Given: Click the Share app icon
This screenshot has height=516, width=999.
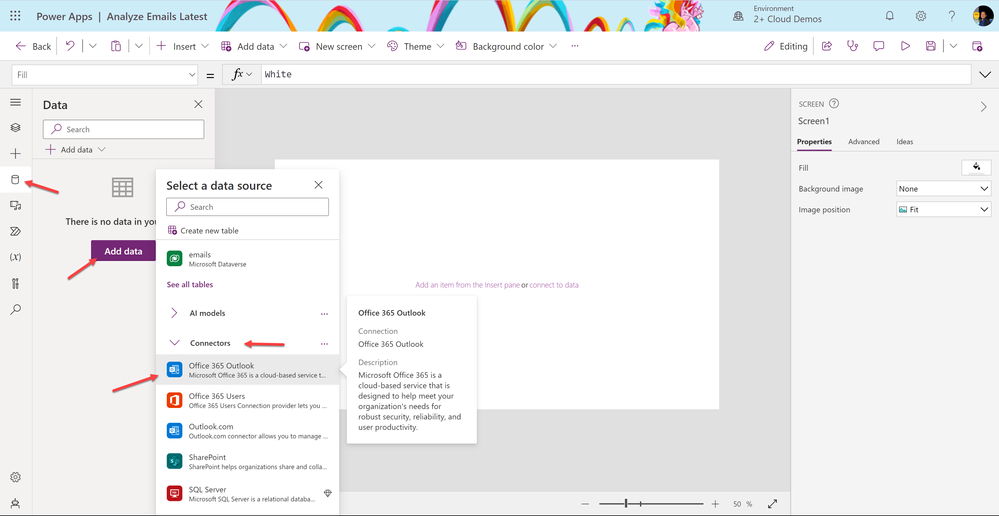Looking at the screenshot, I should 827,46.
